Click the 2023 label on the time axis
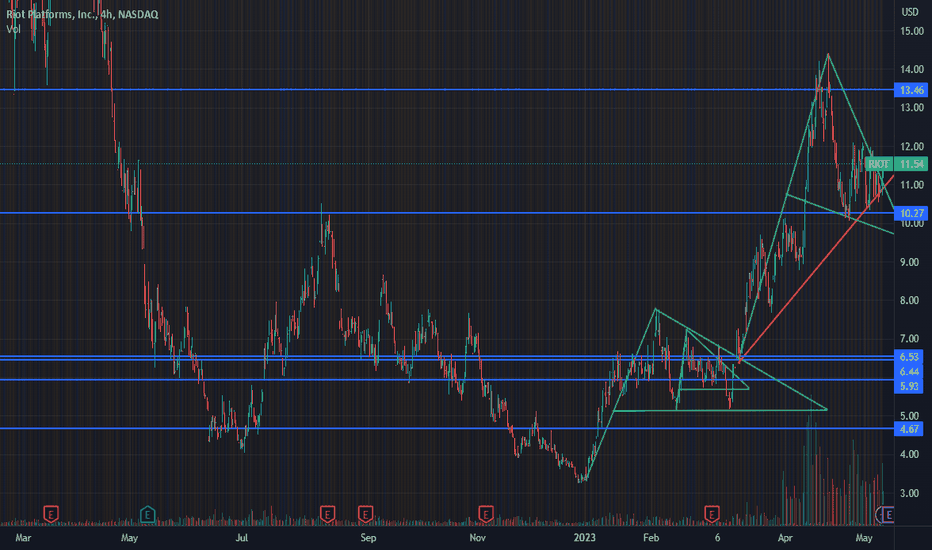Viewport: 932px width, 550px height. point(584,538)
